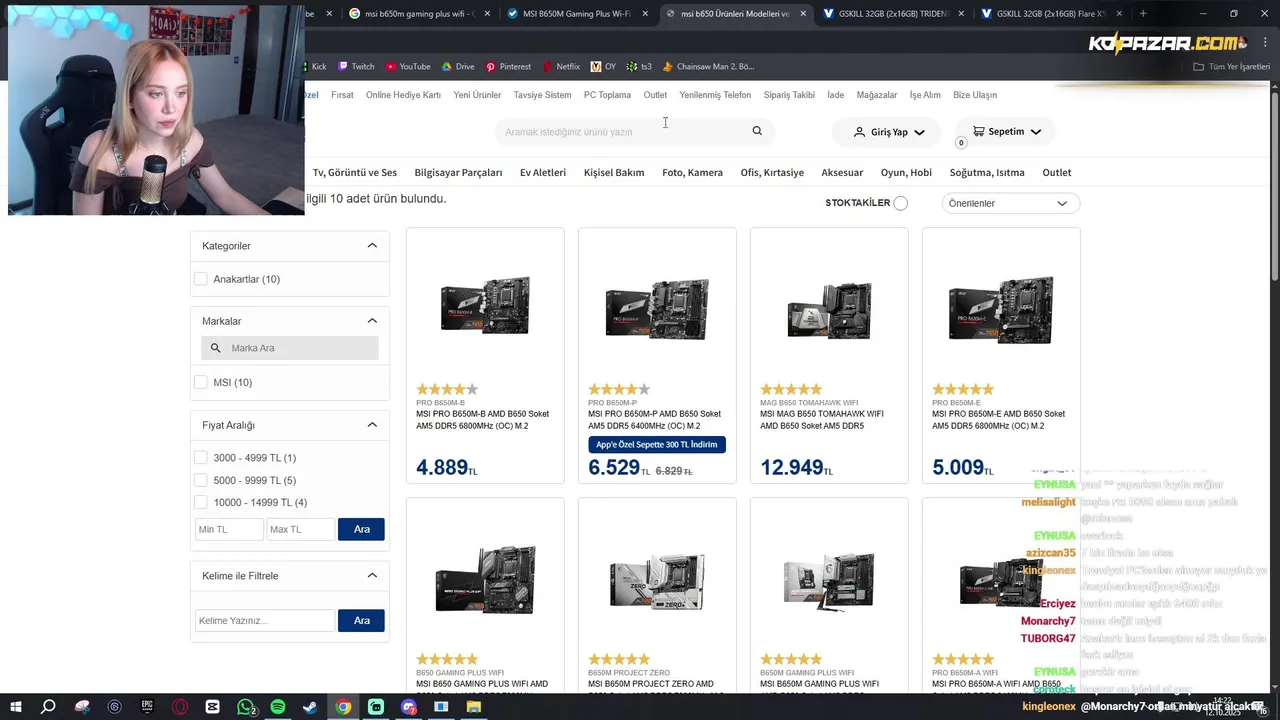The width and height of the screenshot is (1280, 720).
Task: Toggle the STOKTAKİLER in-stock radio button
Action: click(x=900, y=203)
